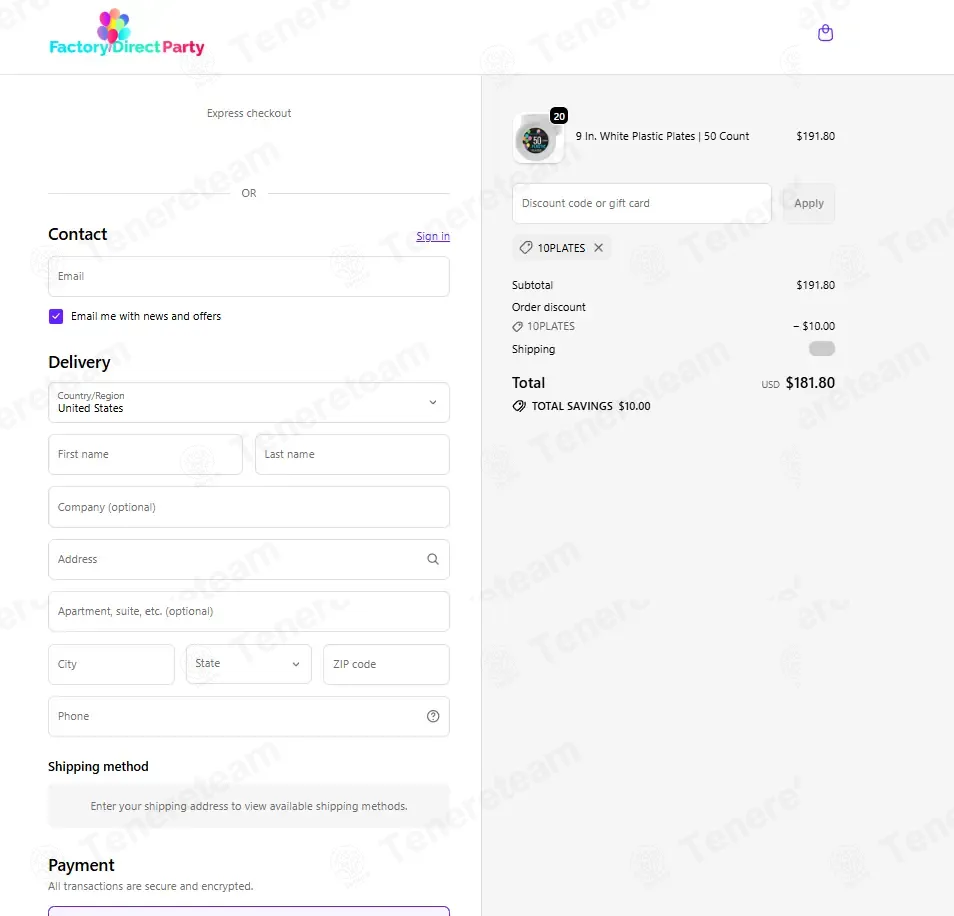Click the Discount code or gift card field
The width and height of the screenshot is (954, 916).
[642, 203]
